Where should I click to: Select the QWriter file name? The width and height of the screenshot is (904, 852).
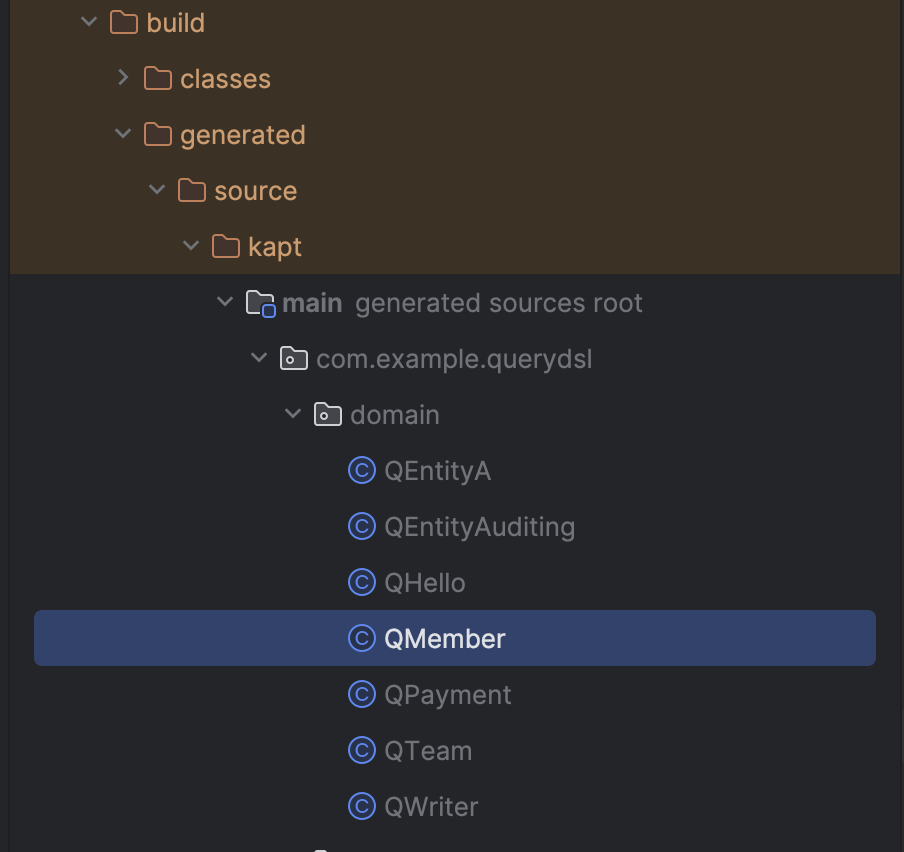(431, 806)
